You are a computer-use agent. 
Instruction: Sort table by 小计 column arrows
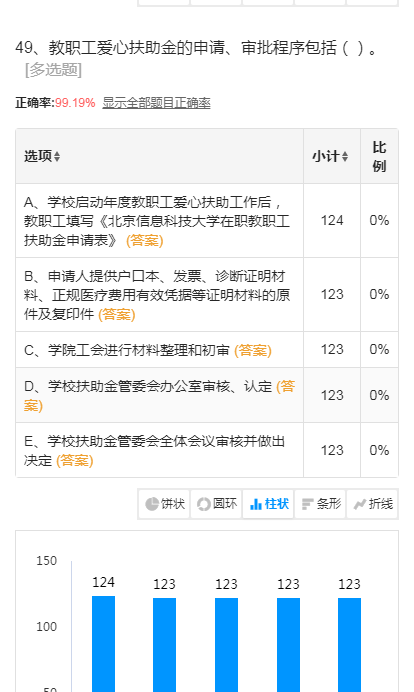click(x=345, y=156)
